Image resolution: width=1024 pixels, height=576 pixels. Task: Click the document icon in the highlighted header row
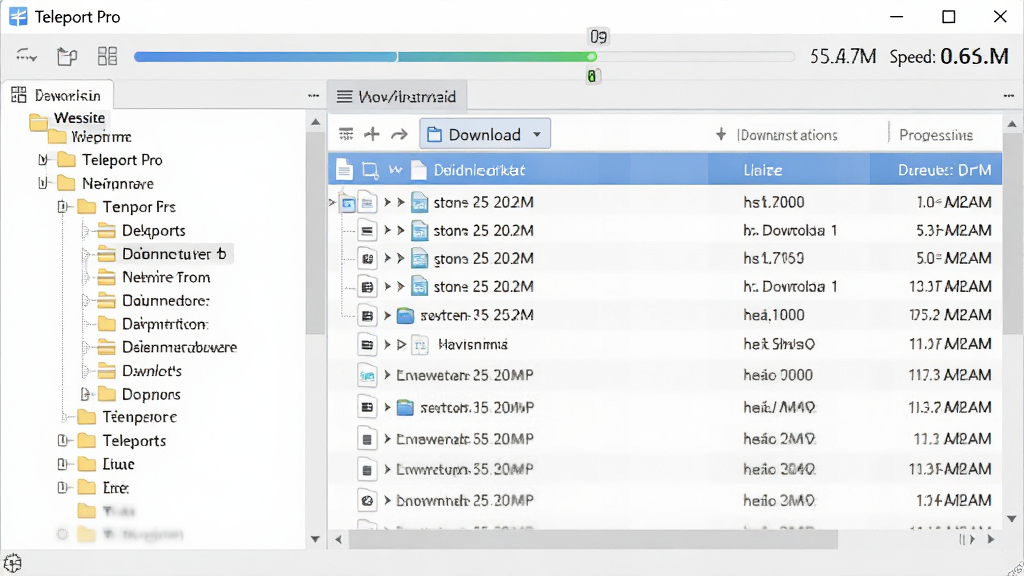pos(344,170)
